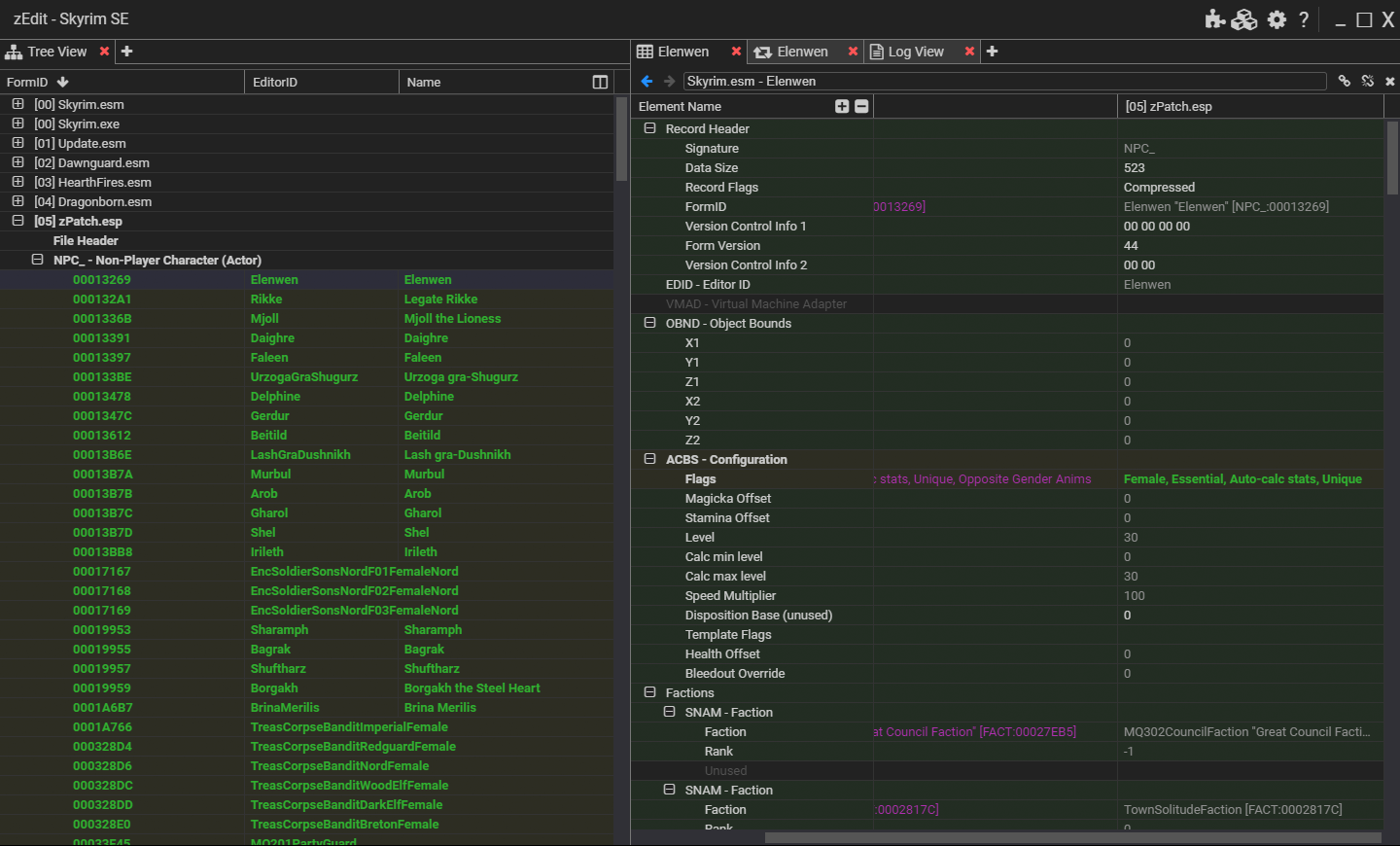Viewport: 1400px width, 846px height.
Task: Switch to the Tree View tab
Action: (x=56, y=52)
